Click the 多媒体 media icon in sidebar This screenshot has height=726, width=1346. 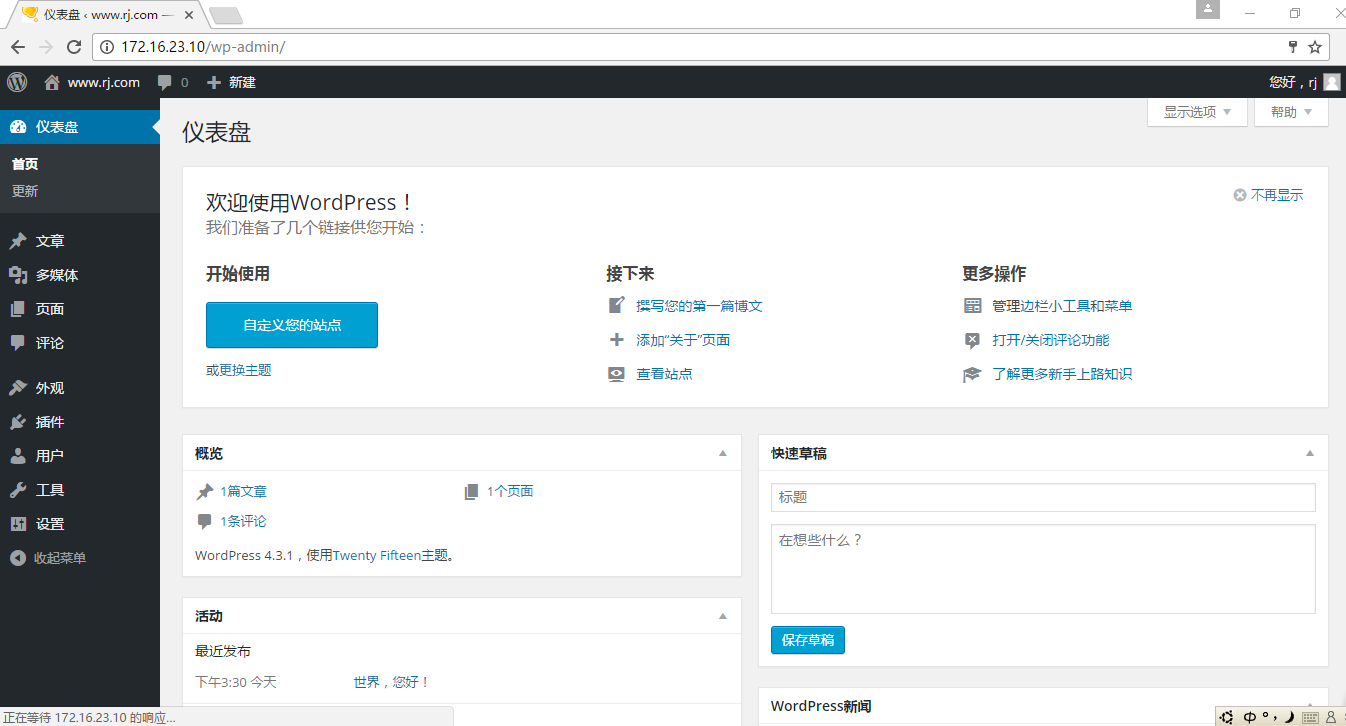(x=18, y=275)
